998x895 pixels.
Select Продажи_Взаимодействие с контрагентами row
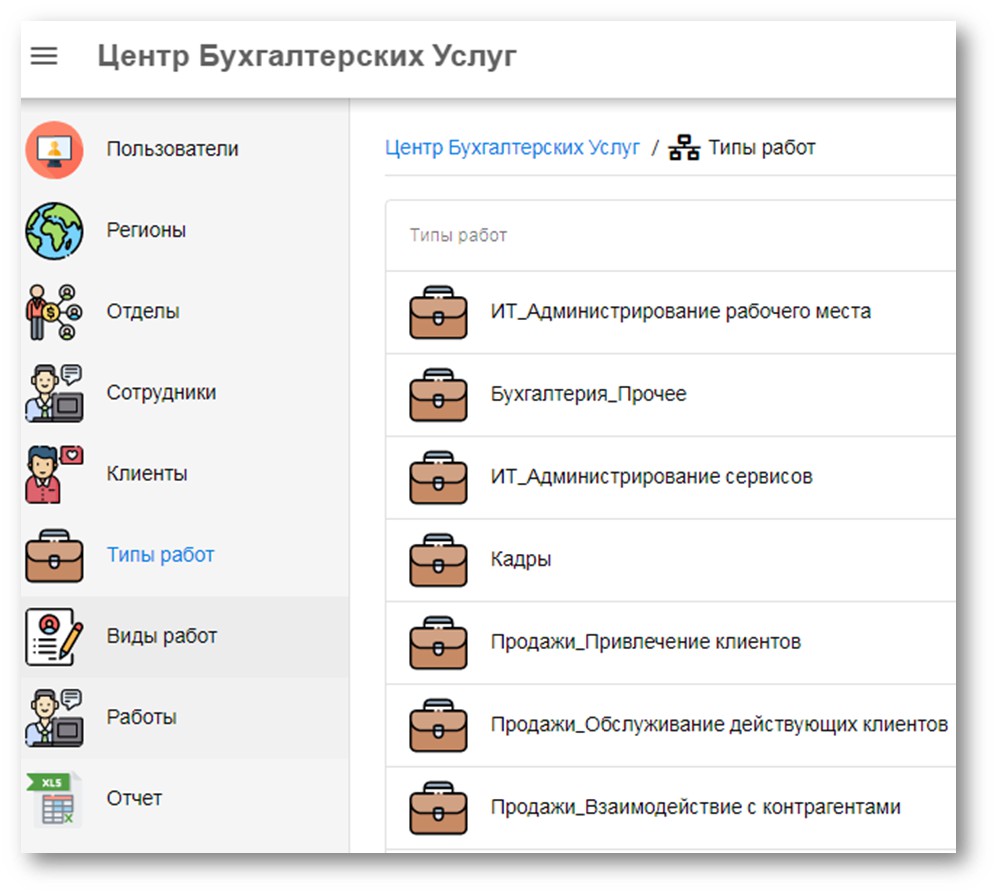coord(670,808)
